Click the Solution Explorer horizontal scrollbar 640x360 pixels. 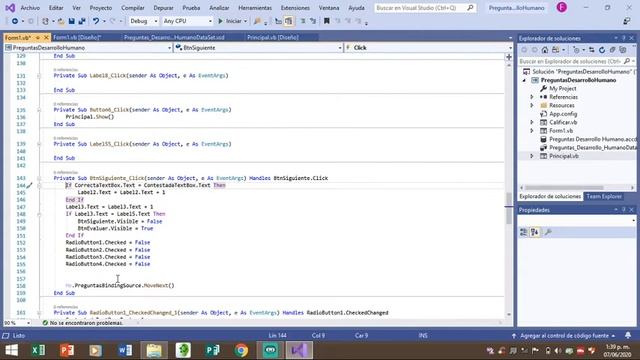pos(565,188)
